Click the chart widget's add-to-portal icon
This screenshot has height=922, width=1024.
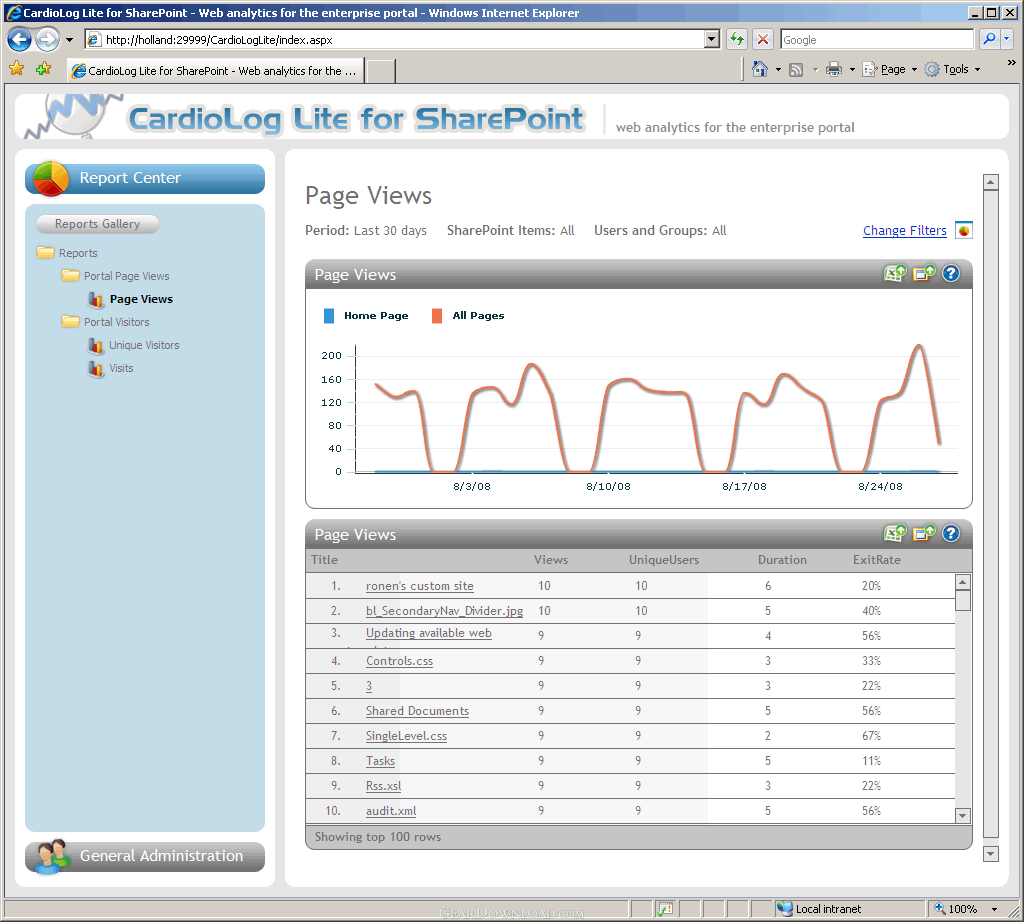(x=924, y=274)
